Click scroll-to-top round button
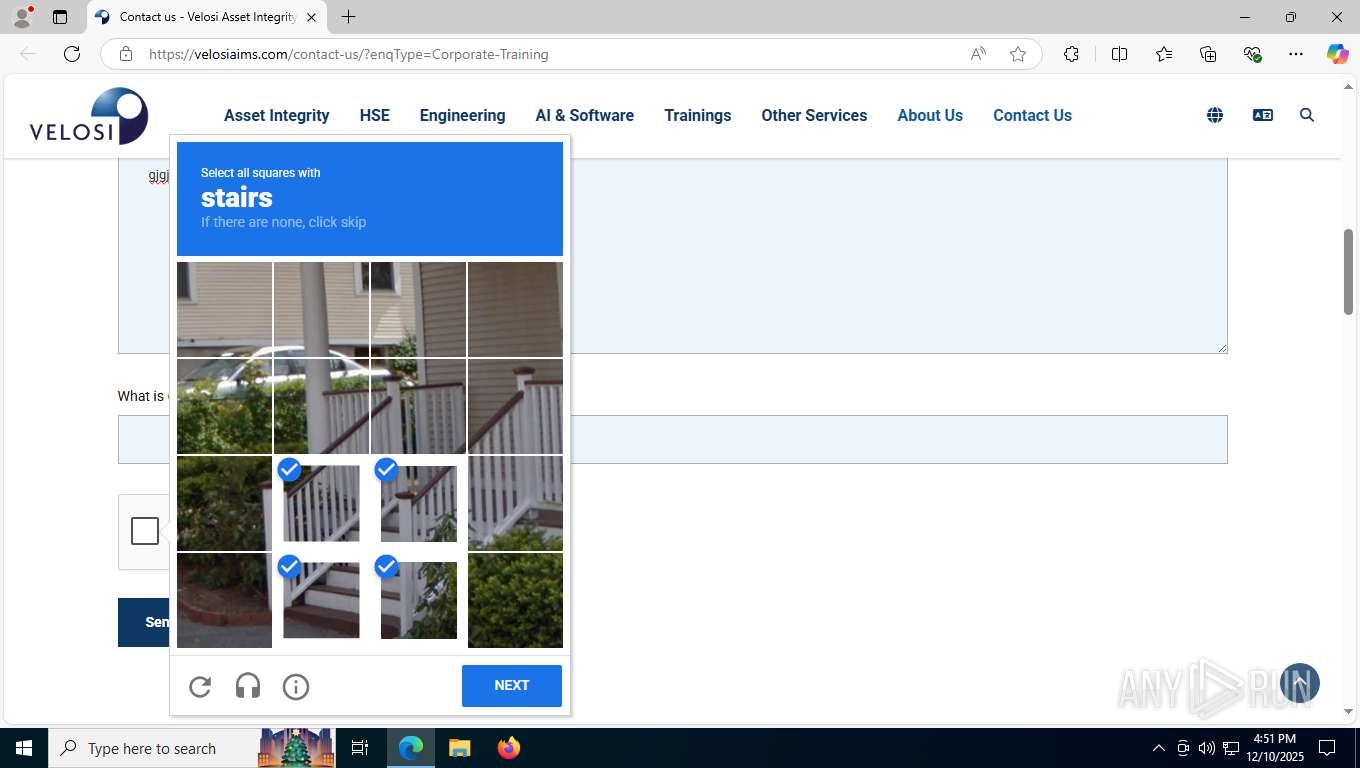 (1299, 682)
